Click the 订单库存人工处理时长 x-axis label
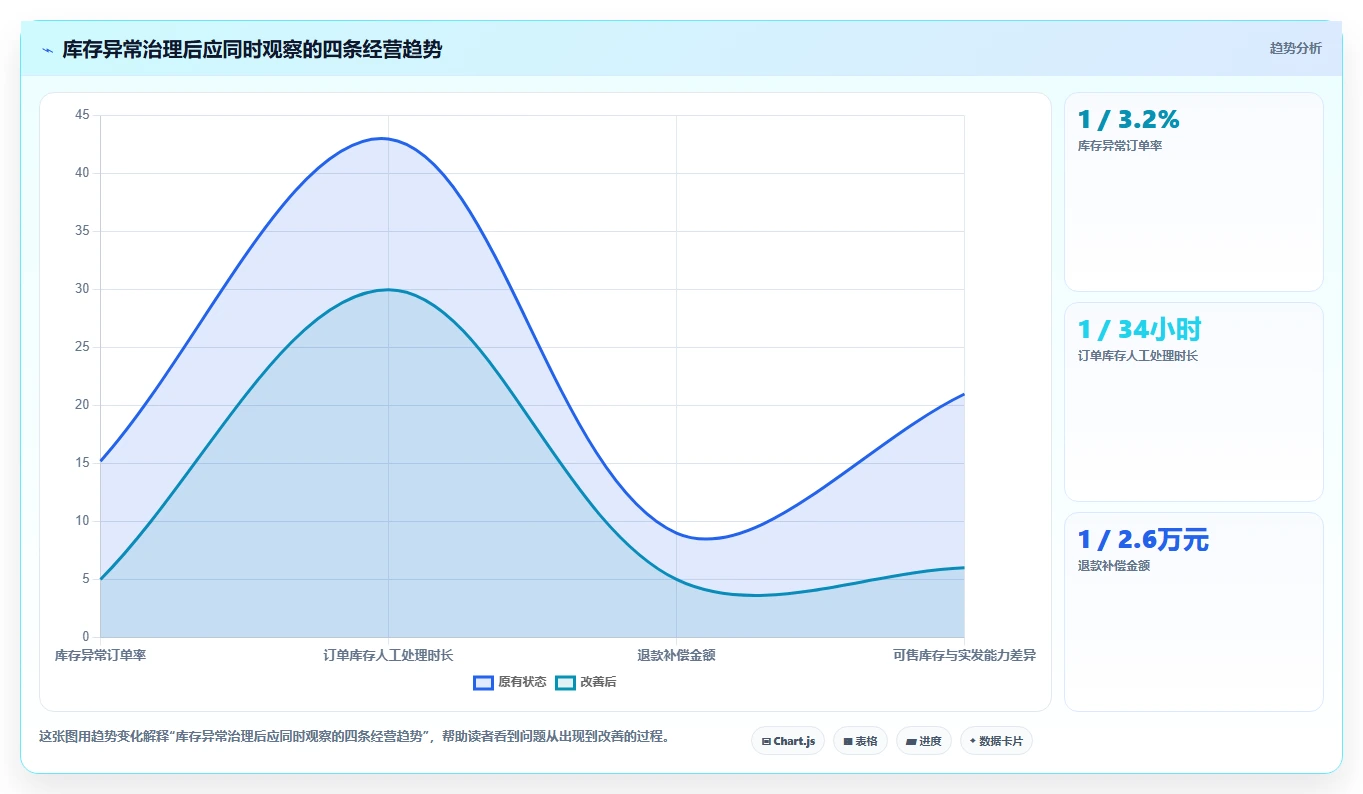The image size is (1363, 794). [x=388, y=656]
